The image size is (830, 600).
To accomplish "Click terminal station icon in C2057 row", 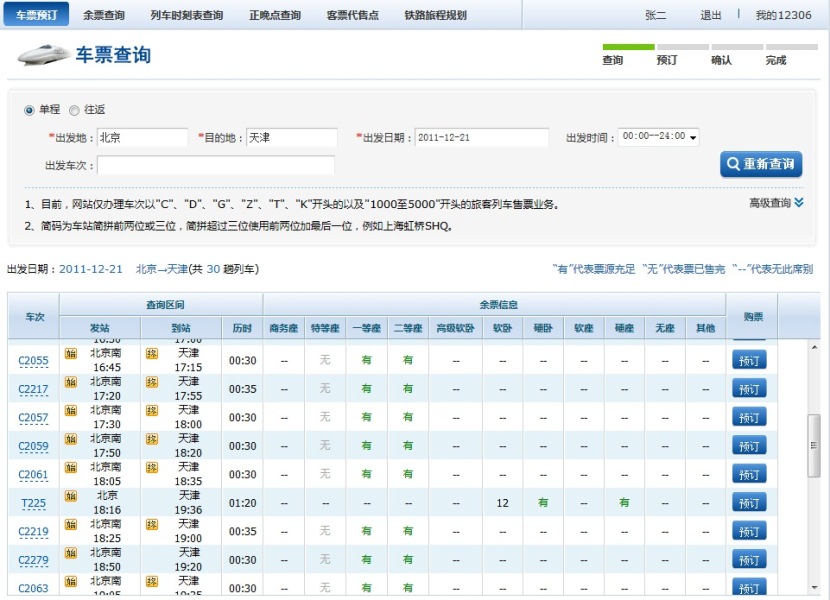I will click(152, 410).
